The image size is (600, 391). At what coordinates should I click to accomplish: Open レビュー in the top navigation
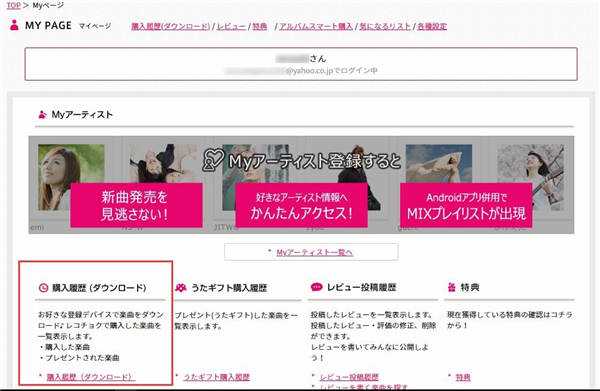pos(231,26)
